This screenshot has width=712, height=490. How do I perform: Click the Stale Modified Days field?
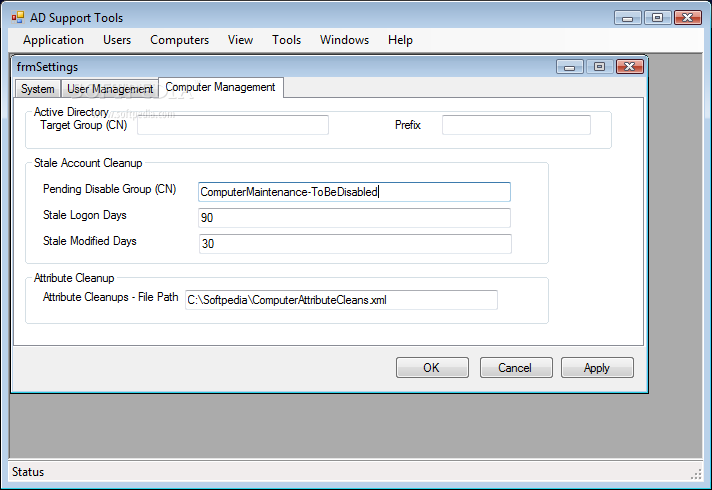pyautogui.click(x=355, y=244)
